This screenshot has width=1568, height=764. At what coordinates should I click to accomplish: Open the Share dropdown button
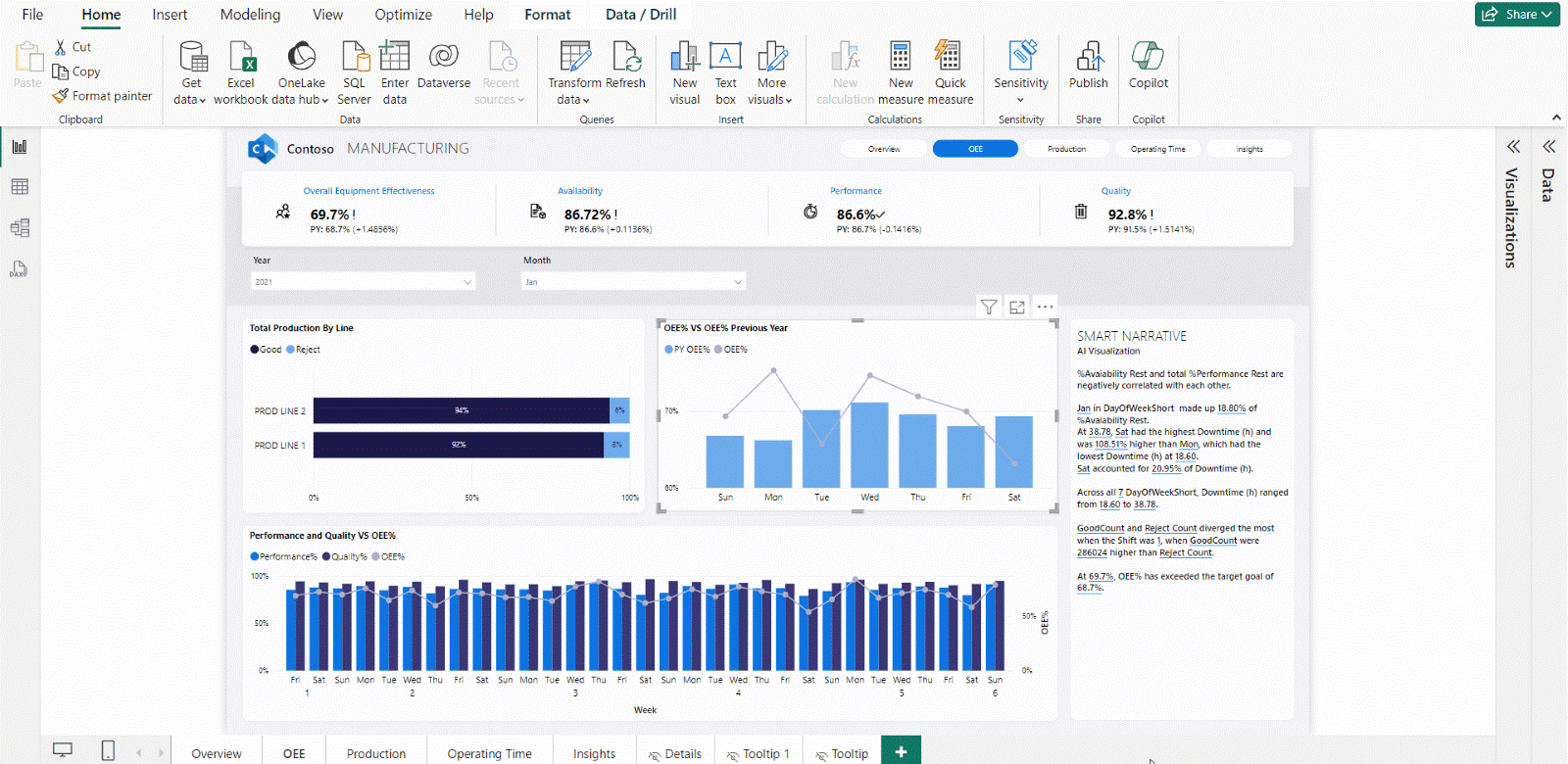(x=1517, y=14)
